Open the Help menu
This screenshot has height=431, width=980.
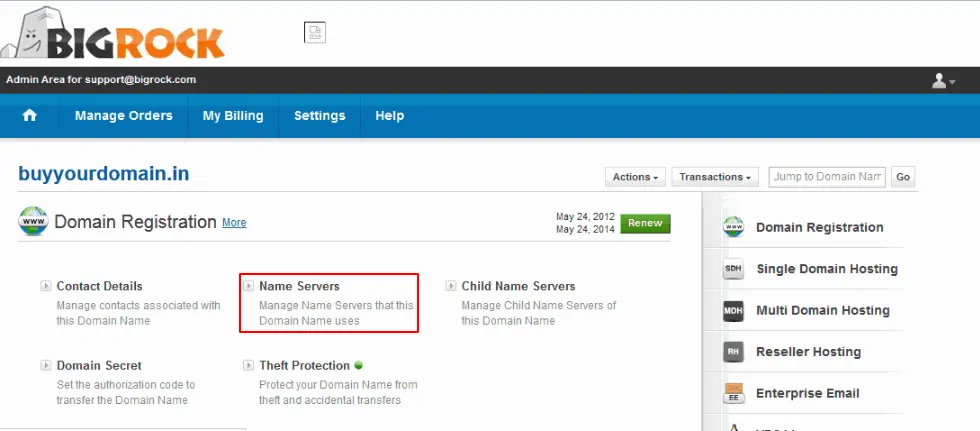point(389,116)
